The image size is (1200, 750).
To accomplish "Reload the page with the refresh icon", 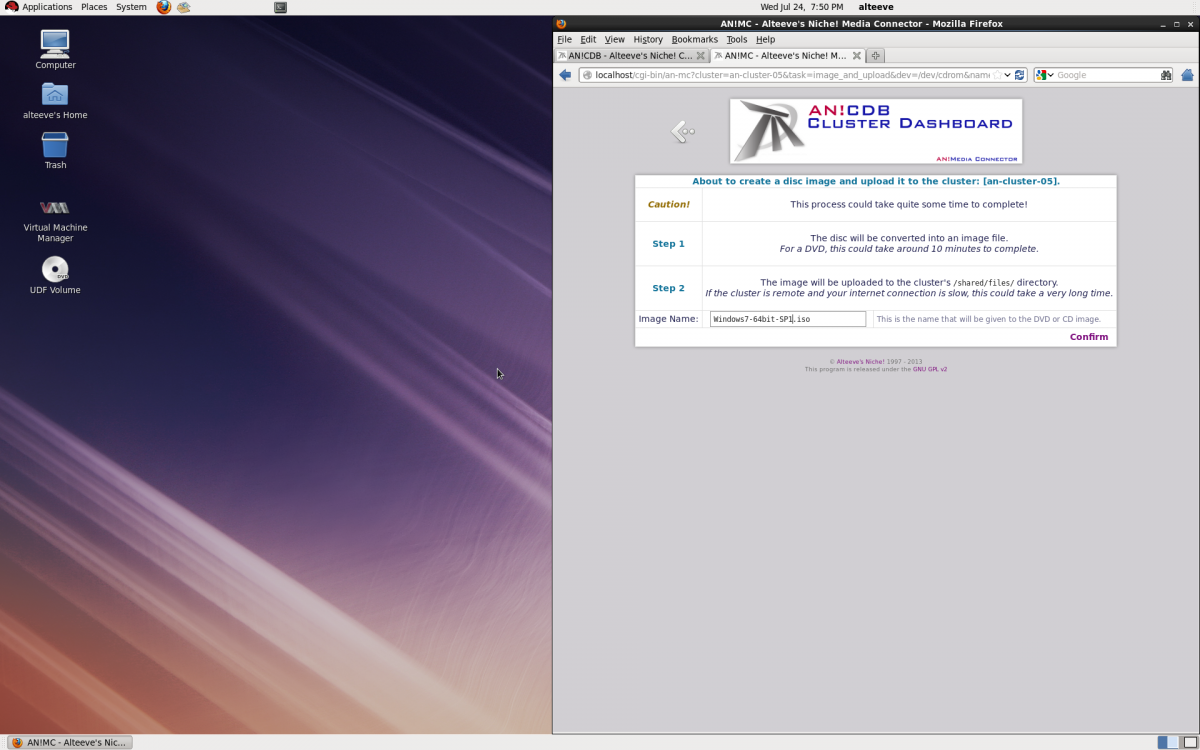I will [x=1020, y=75].
